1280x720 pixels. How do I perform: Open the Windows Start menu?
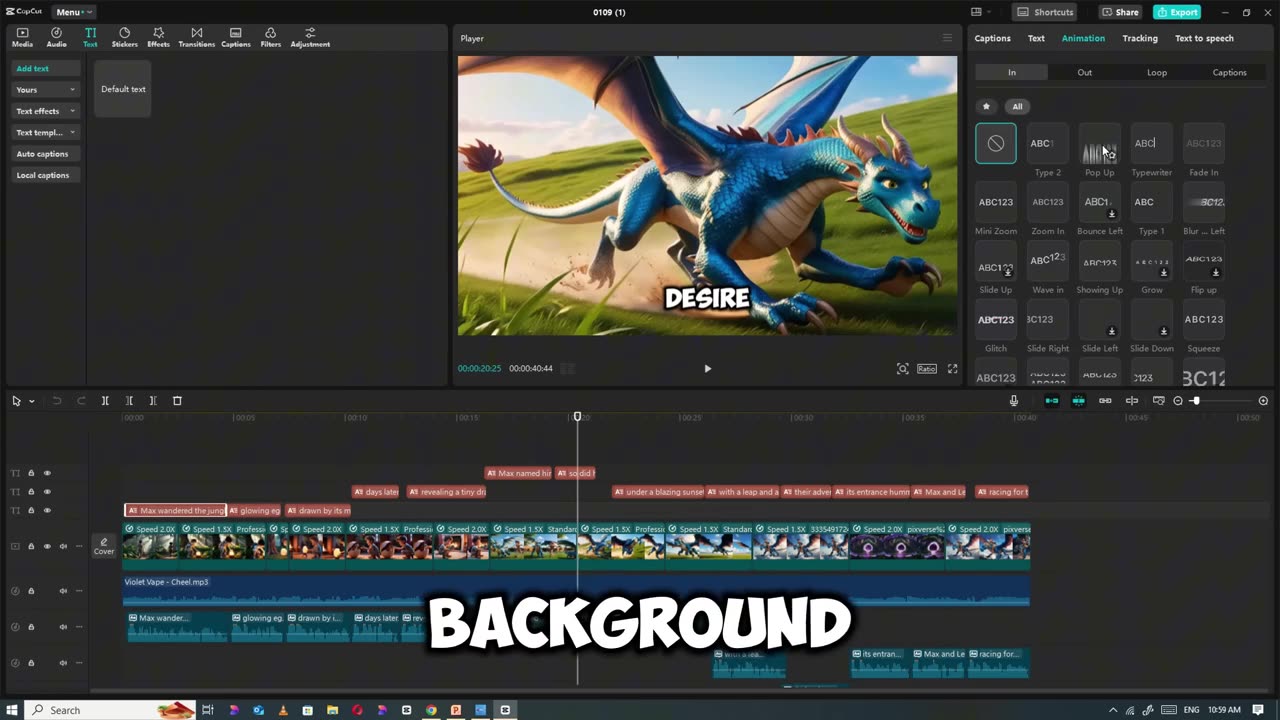[x=13, y=710]
